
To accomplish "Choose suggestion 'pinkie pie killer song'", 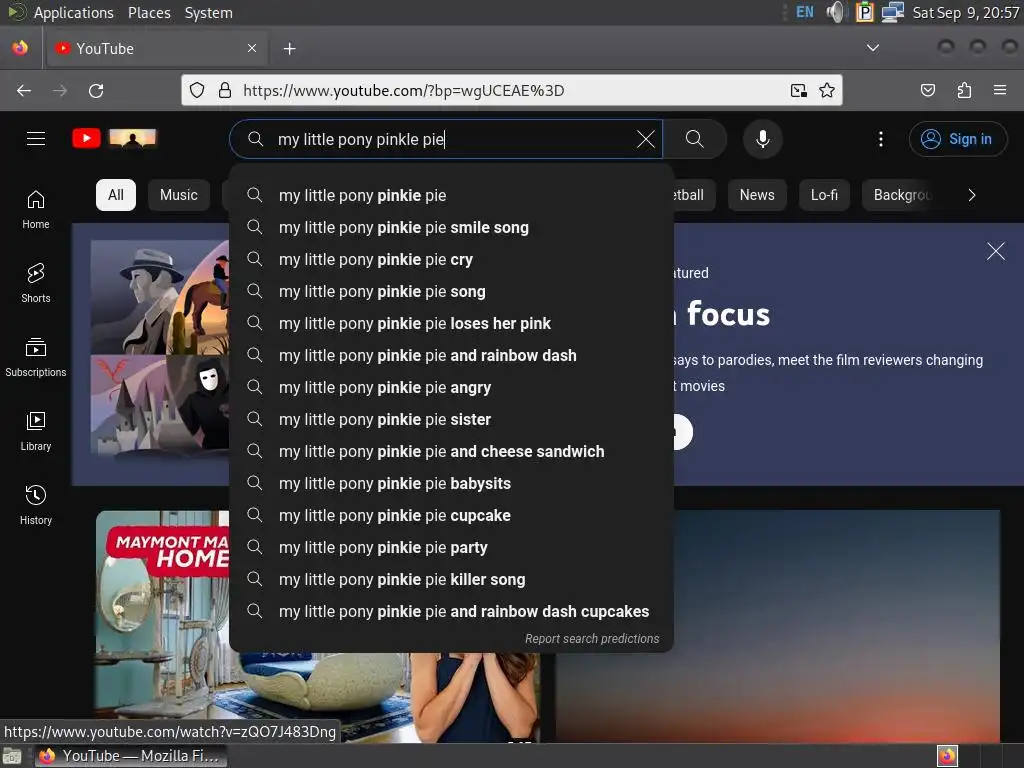I will tap(451, 579).
